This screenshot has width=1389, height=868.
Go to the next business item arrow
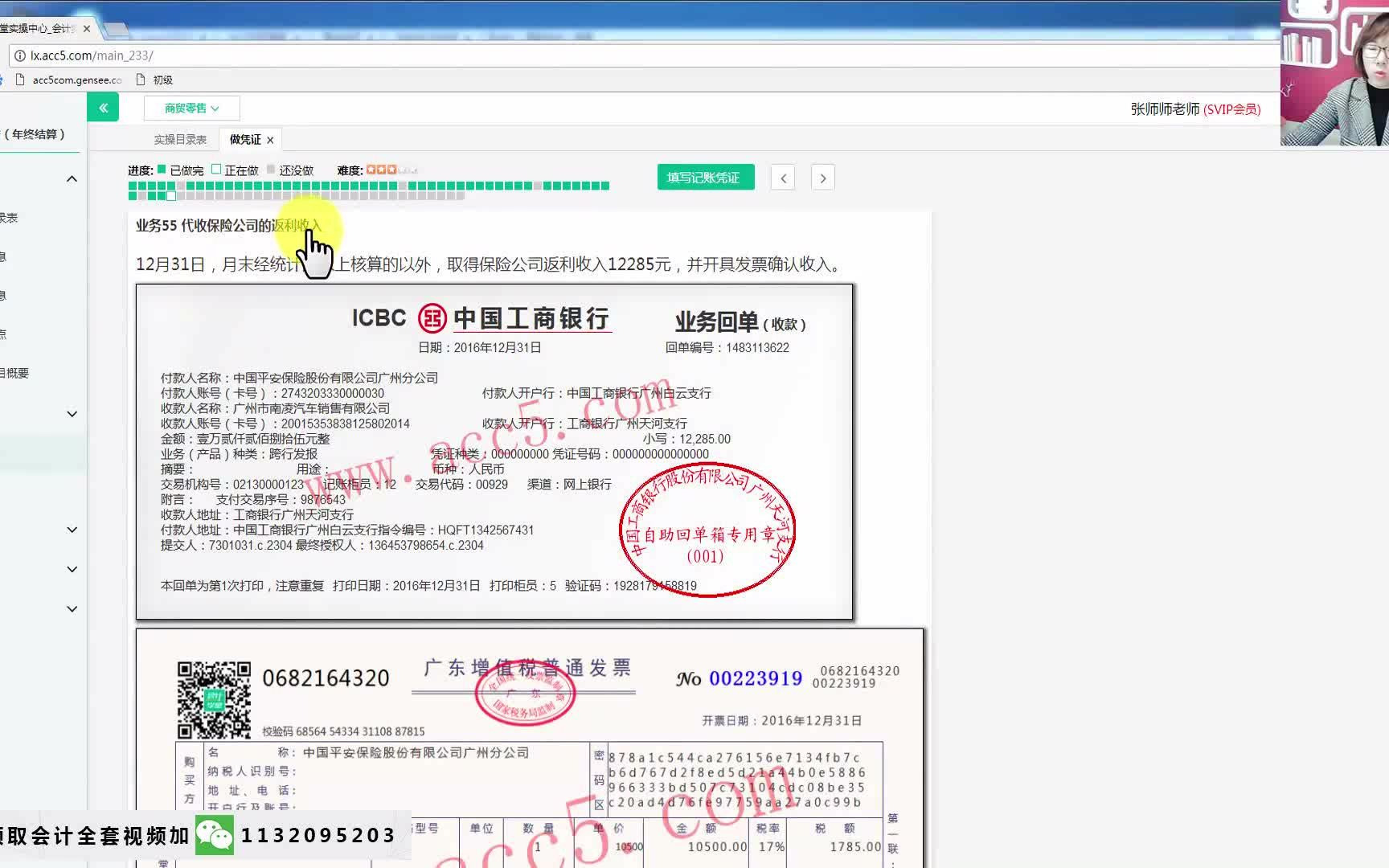coord(823,178)
